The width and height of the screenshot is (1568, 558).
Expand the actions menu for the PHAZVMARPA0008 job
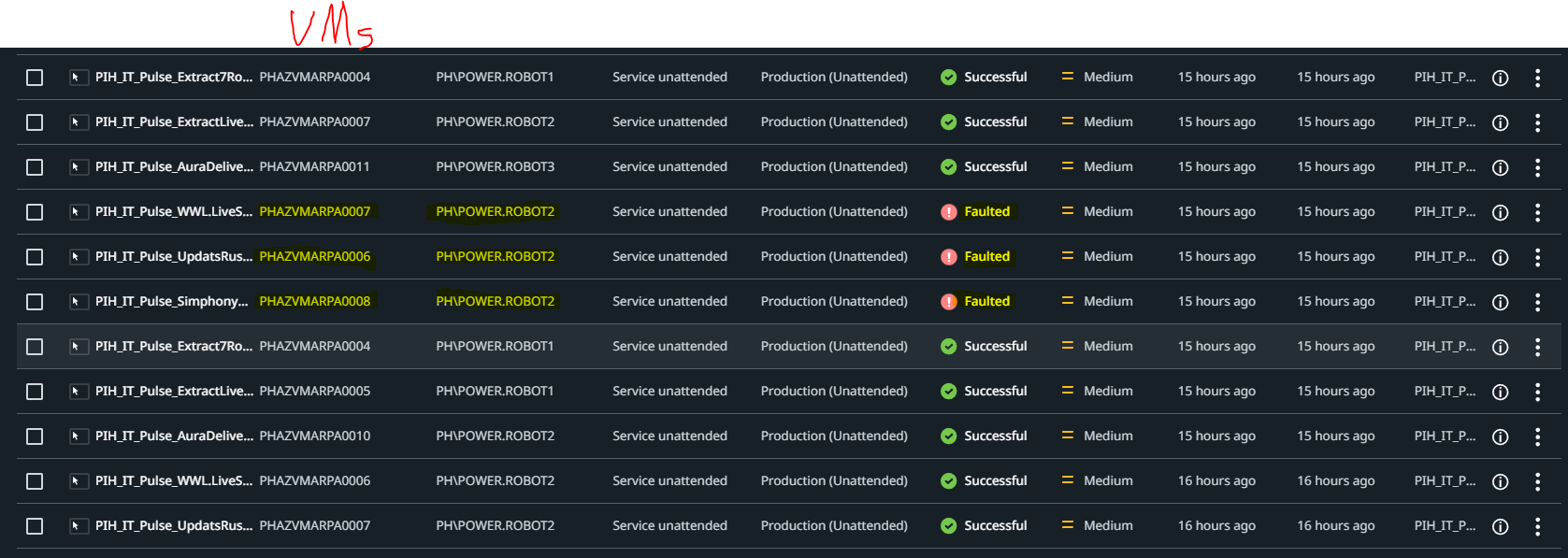click(x=1537, y=302)
